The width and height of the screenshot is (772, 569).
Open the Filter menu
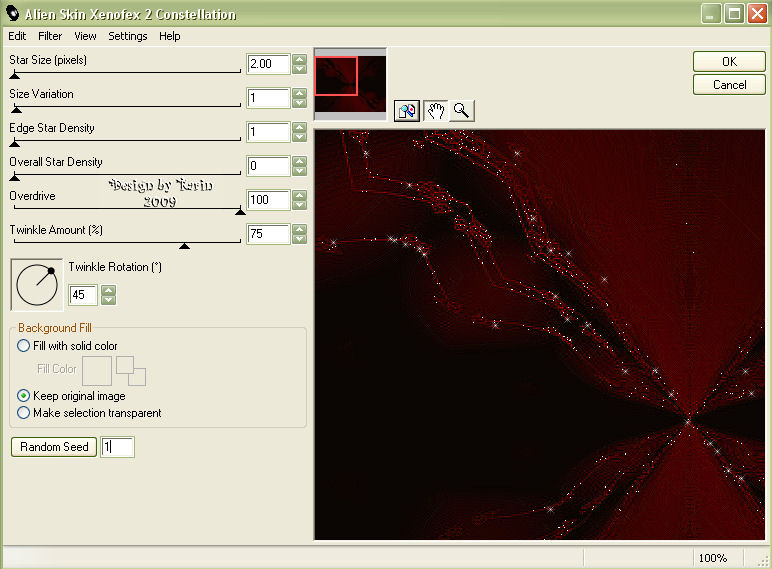[50, 36]
